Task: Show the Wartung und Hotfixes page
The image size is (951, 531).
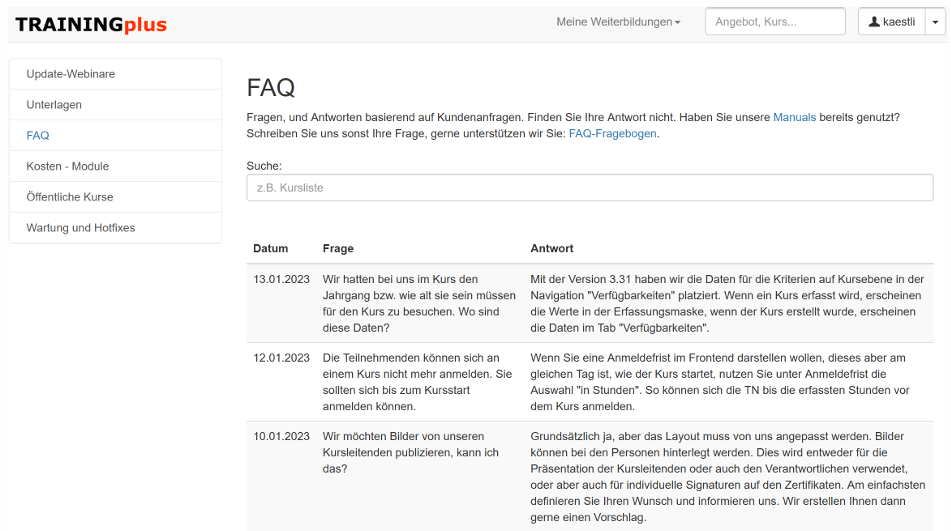Action: pyautogui.click(x=80, y=228)
